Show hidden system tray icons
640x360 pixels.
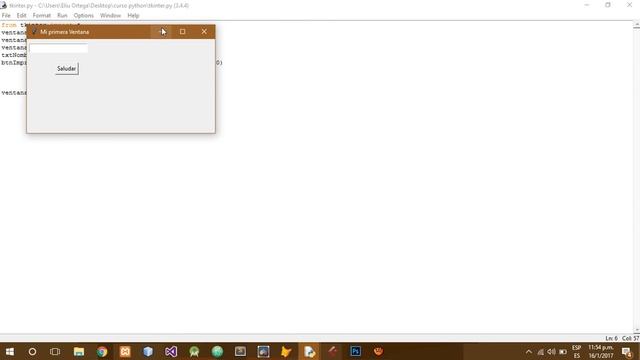(529, 352)
